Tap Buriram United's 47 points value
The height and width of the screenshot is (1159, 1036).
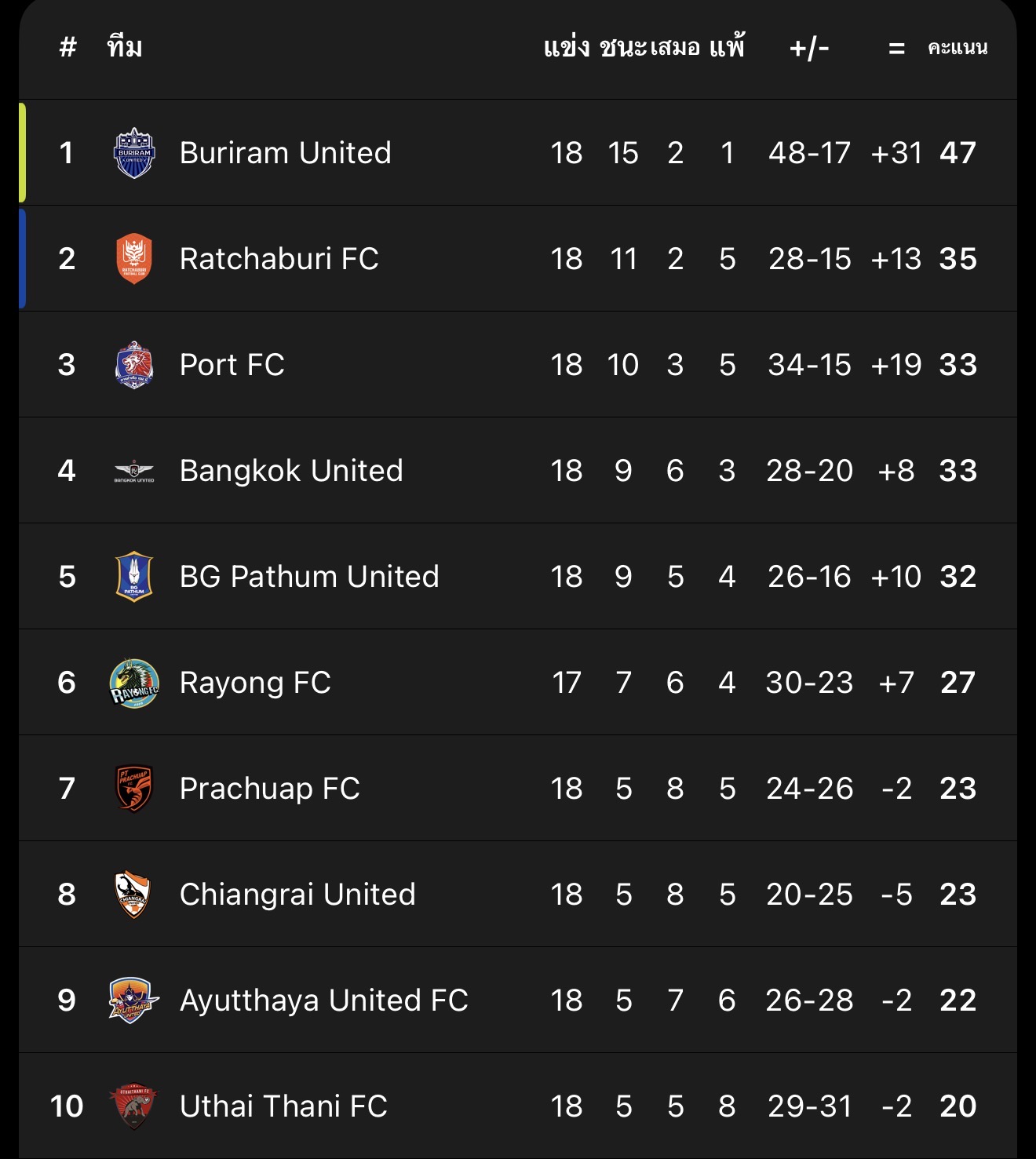coord(958,153)
